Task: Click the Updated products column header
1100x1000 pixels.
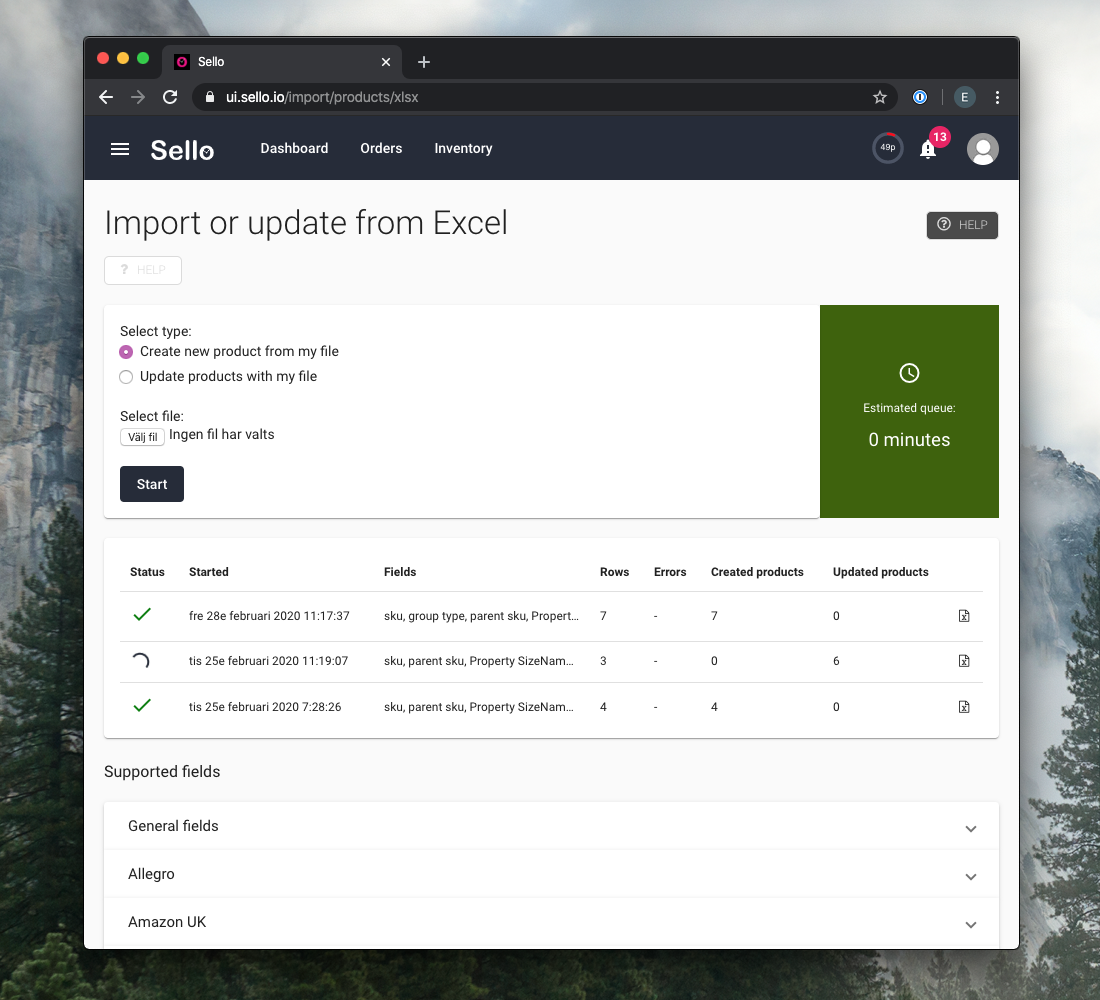Action: coord(880,572)
